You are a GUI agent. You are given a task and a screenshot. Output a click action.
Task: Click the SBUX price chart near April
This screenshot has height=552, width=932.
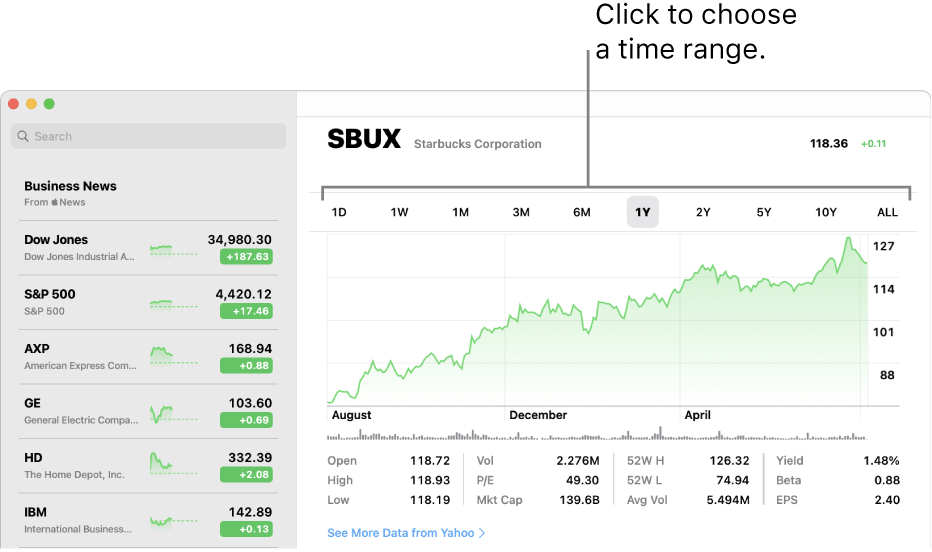pos(697,321)
